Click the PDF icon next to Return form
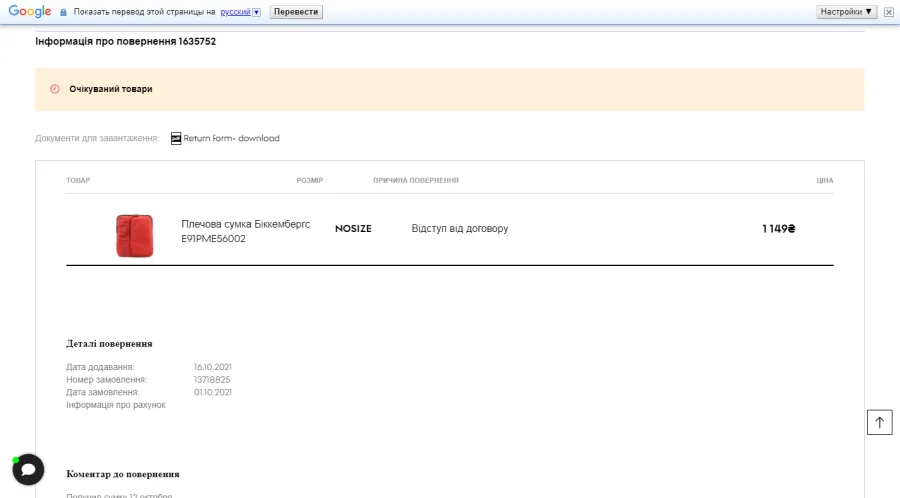900x498 pixels. click(176, 138)
